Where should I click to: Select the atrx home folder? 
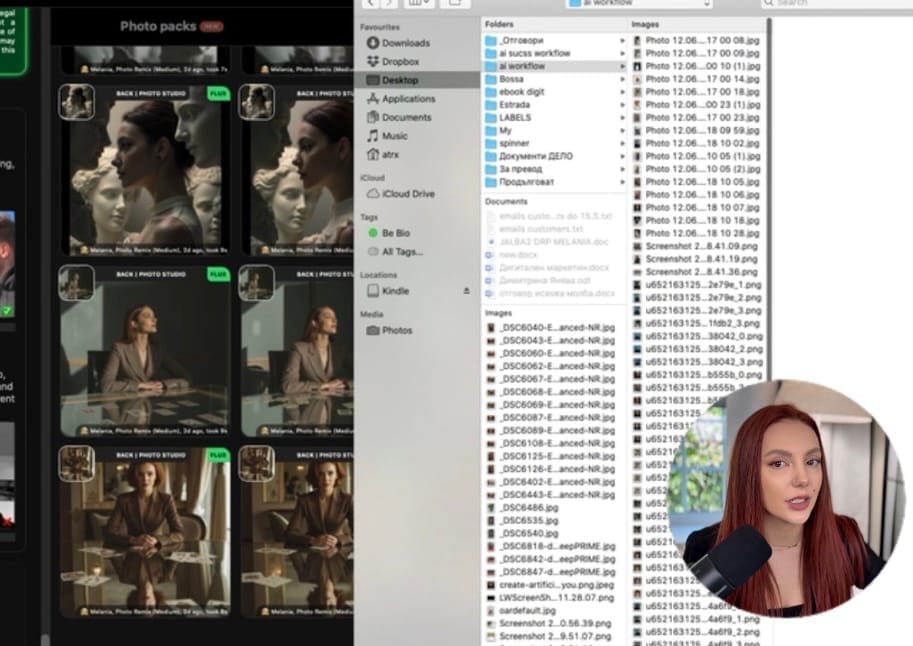pos(389,154)
